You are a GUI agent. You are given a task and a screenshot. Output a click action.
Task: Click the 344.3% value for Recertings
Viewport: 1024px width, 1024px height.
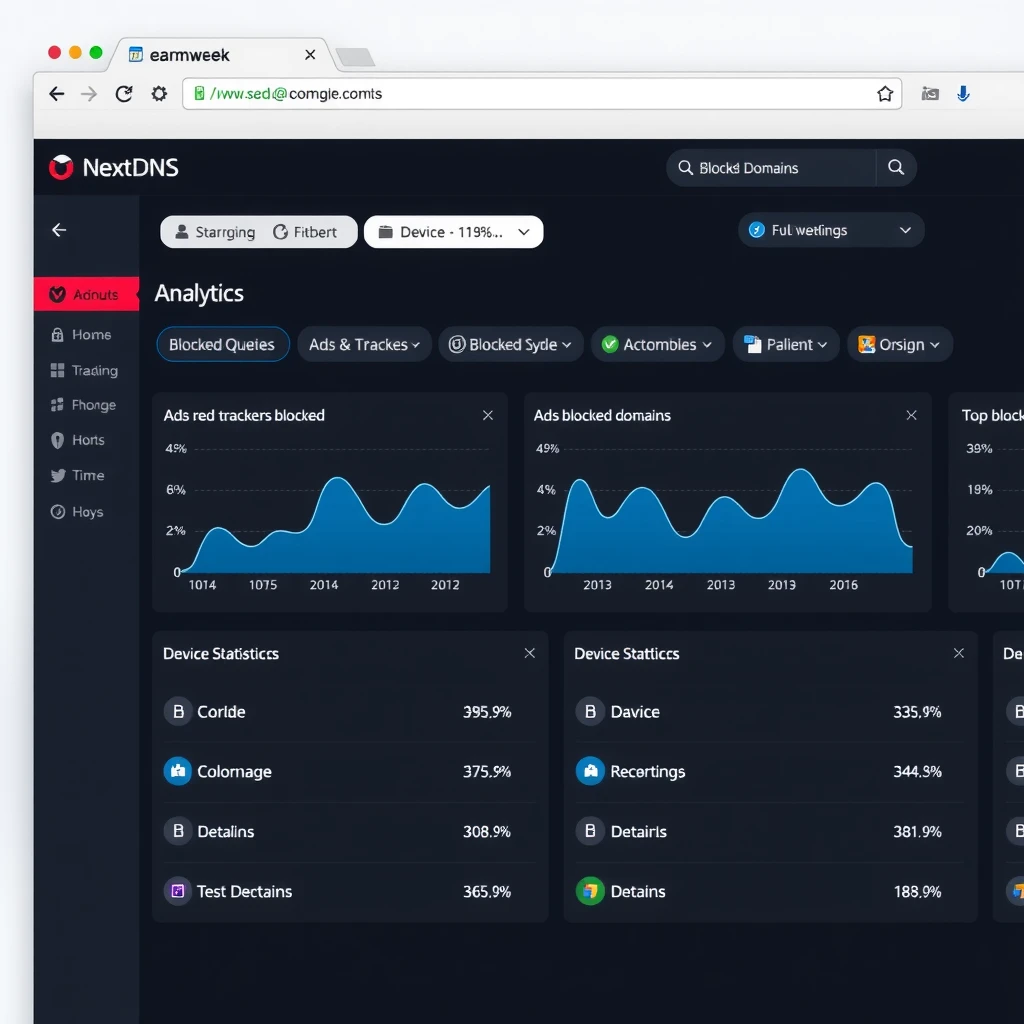click(x=918, y=772)
